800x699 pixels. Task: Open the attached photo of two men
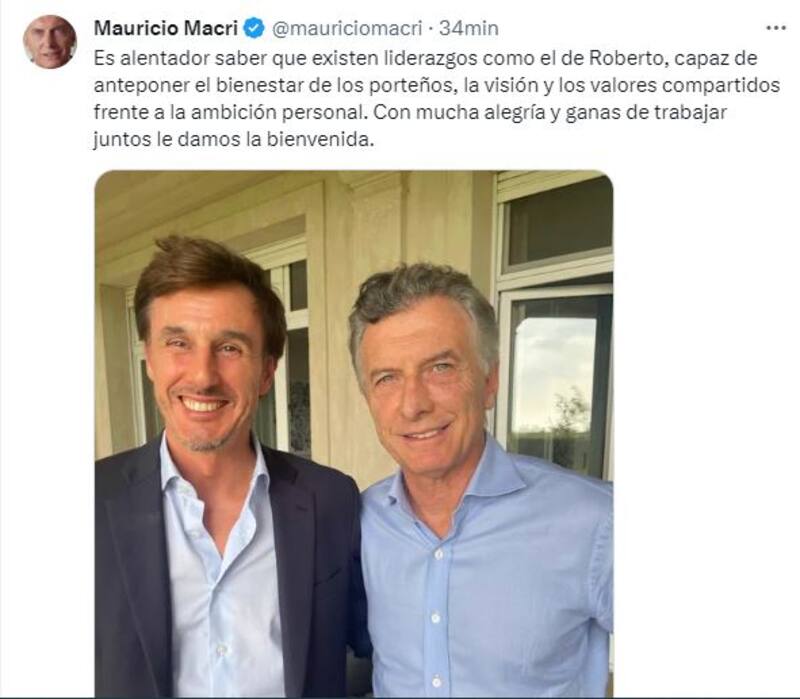point(354,434)
